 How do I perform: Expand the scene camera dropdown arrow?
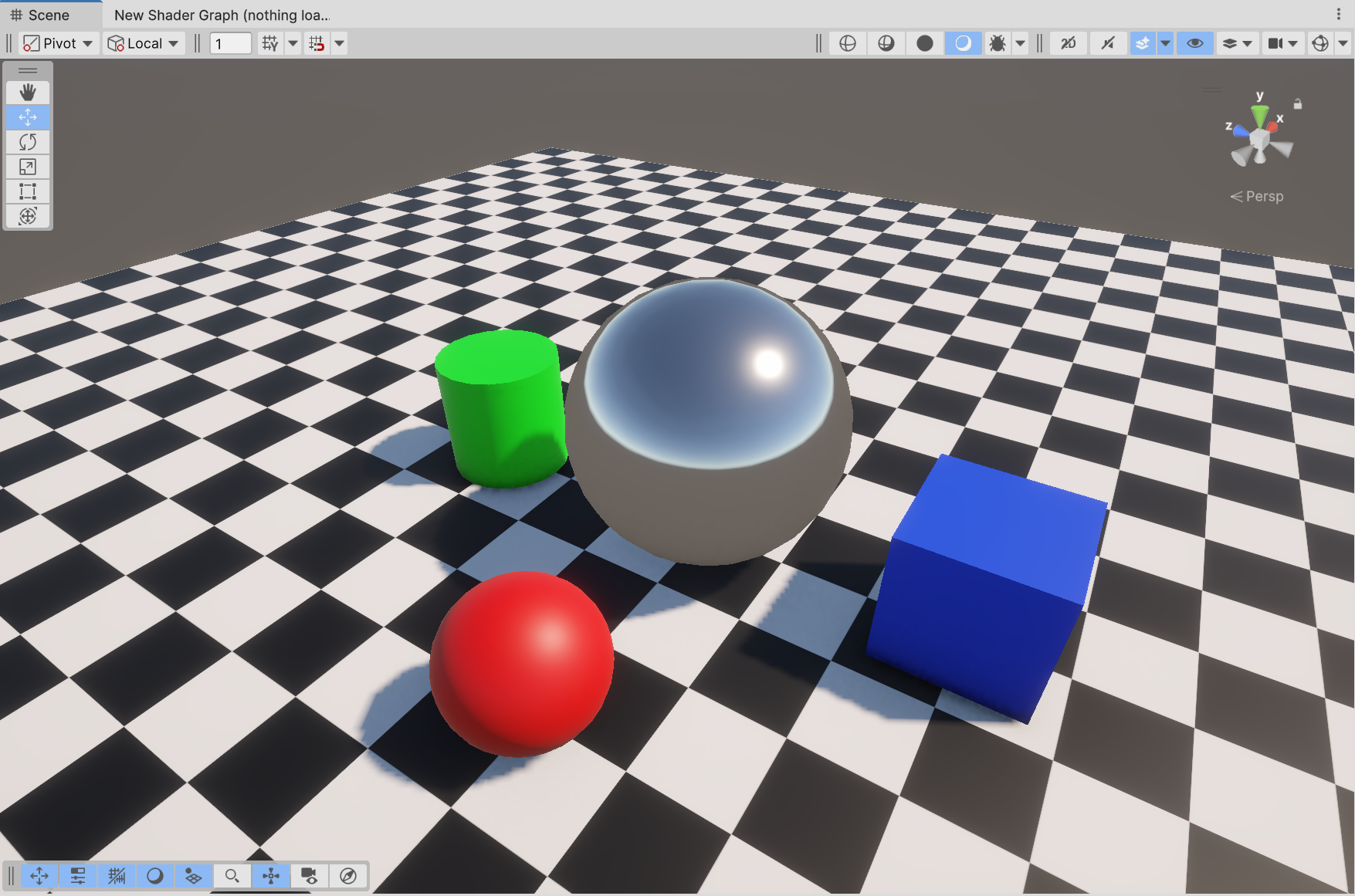1294,43
